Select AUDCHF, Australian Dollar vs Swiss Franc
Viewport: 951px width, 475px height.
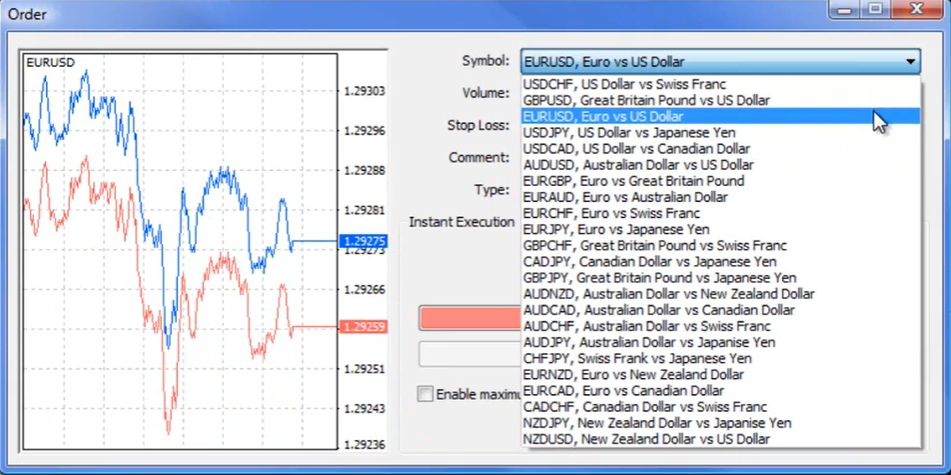tap(721, 326)
